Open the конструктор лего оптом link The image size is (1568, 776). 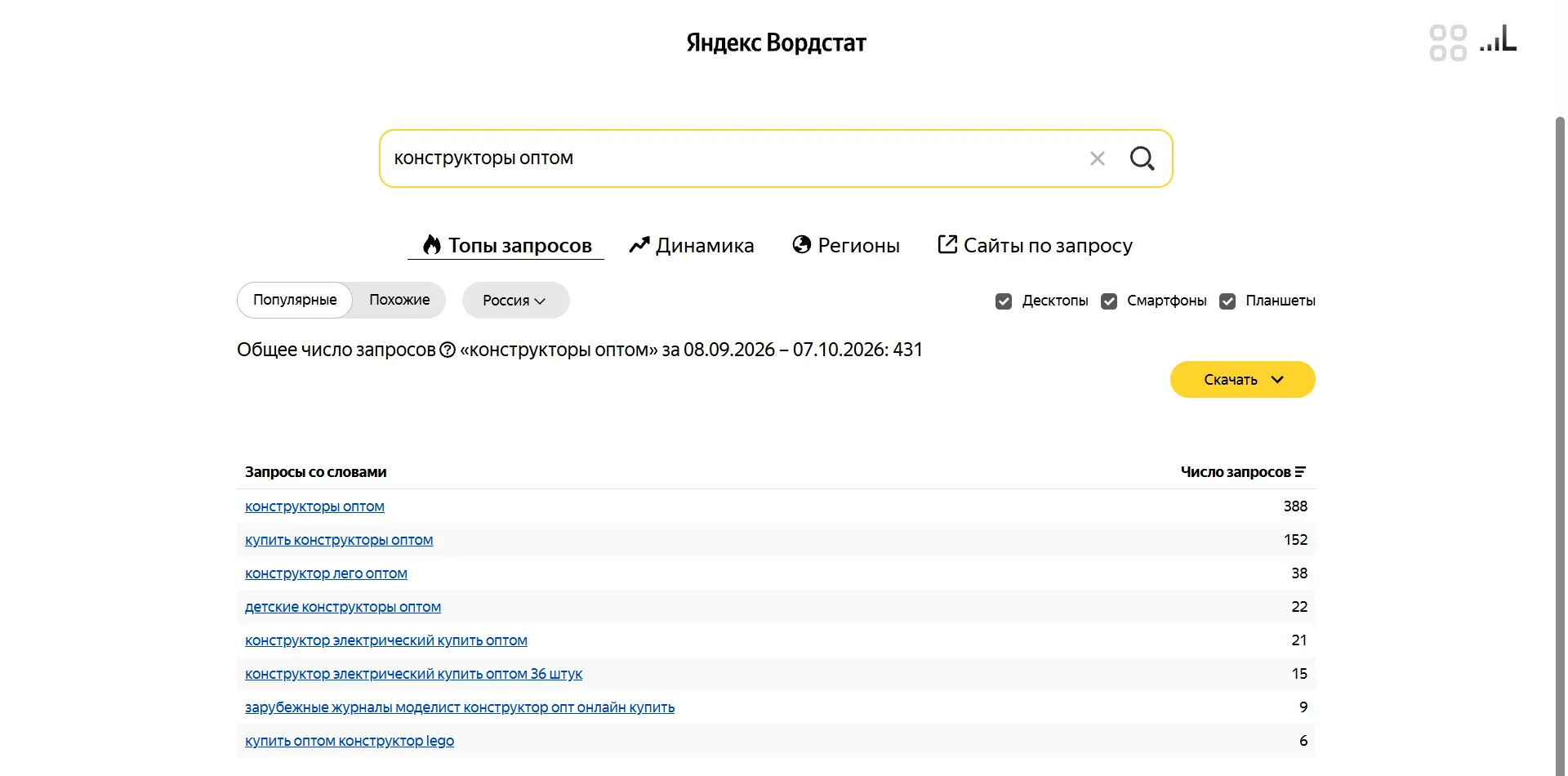[326, 573]
